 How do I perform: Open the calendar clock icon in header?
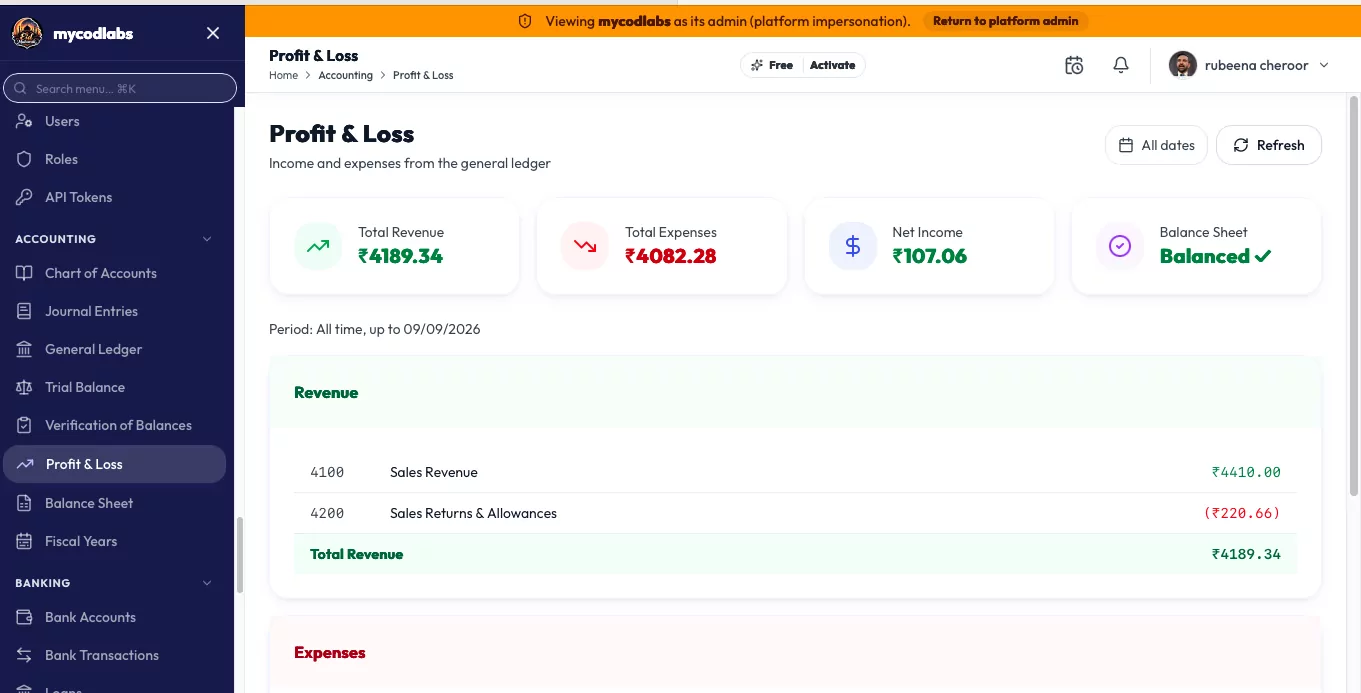(x=1074, y=65)
